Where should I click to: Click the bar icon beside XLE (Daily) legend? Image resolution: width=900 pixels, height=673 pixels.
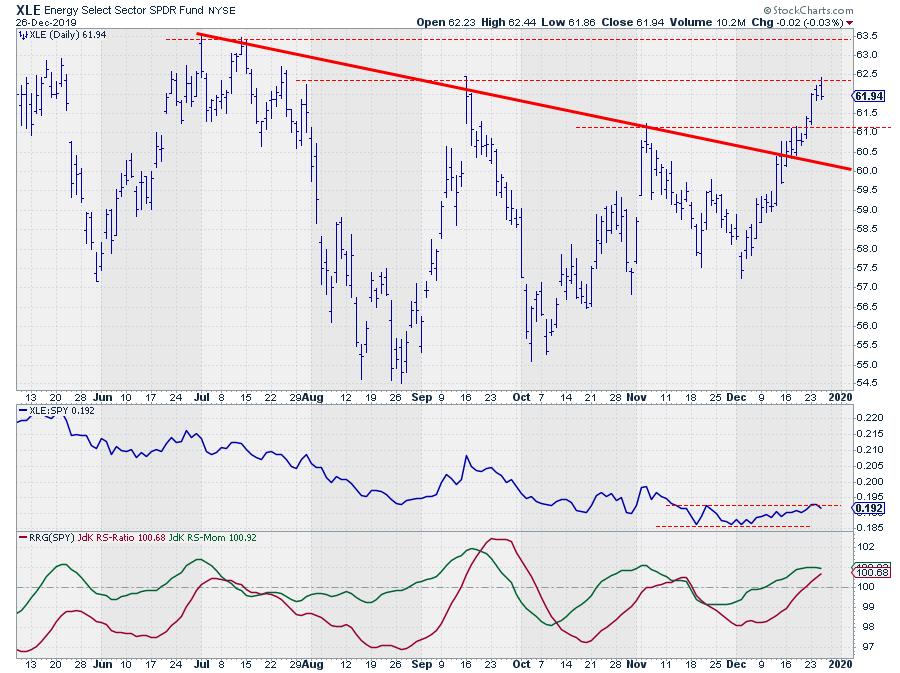click(x=23, y=35)
